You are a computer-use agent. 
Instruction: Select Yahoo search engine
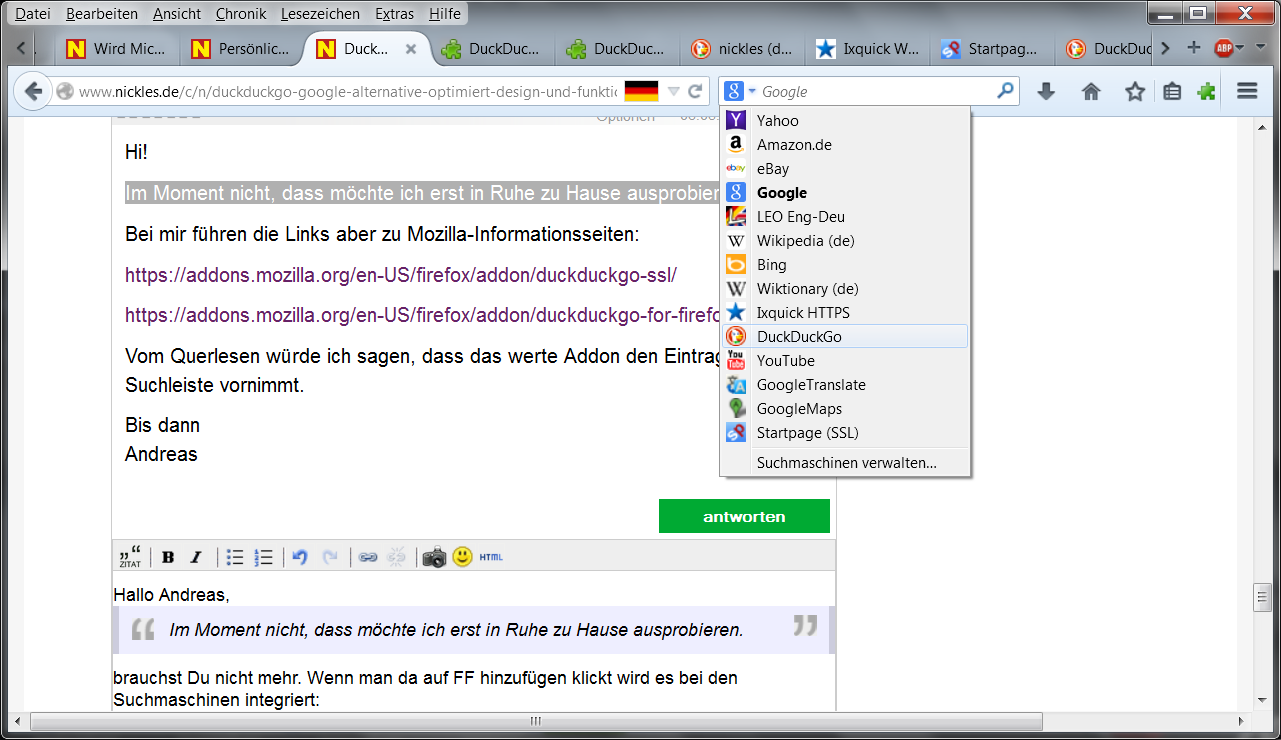click(x=845, y=120)
